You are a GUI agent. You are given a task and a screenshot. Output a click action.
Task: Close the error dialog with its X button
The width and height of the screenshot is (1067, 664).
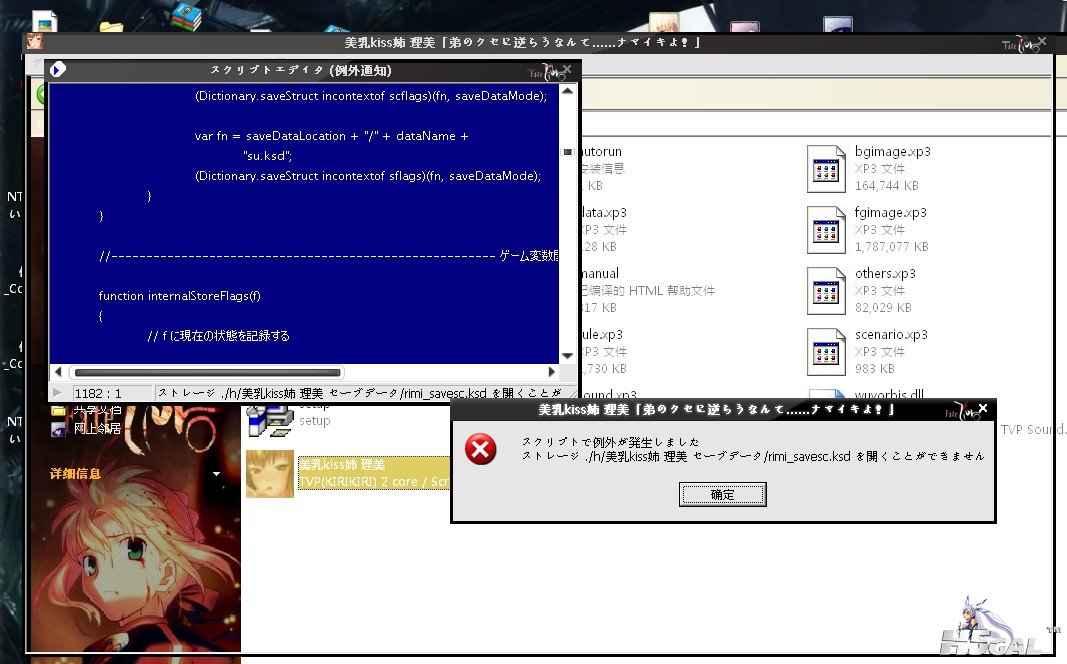click(x=984, y=409)
